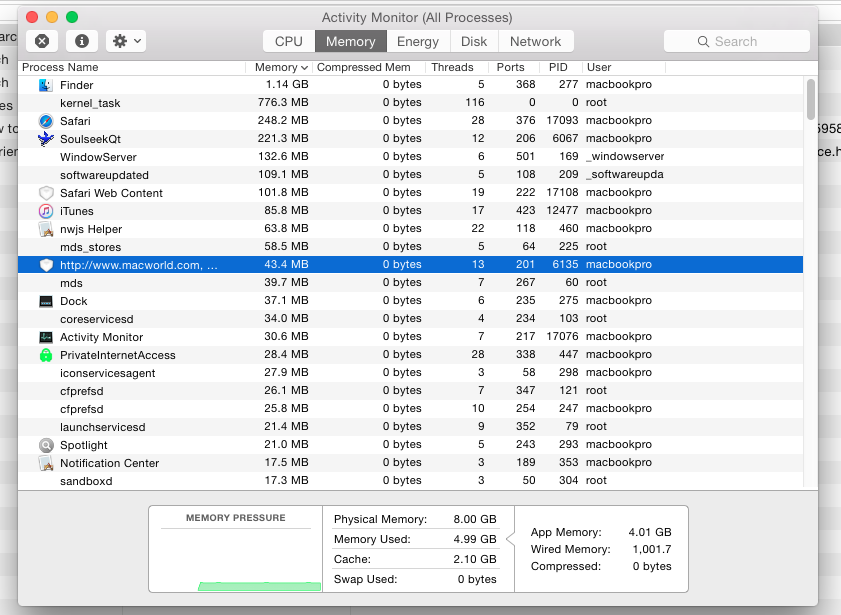Click the Memory Pressure graph
This screenshot has width=841, height=615.
click(236, 560)
